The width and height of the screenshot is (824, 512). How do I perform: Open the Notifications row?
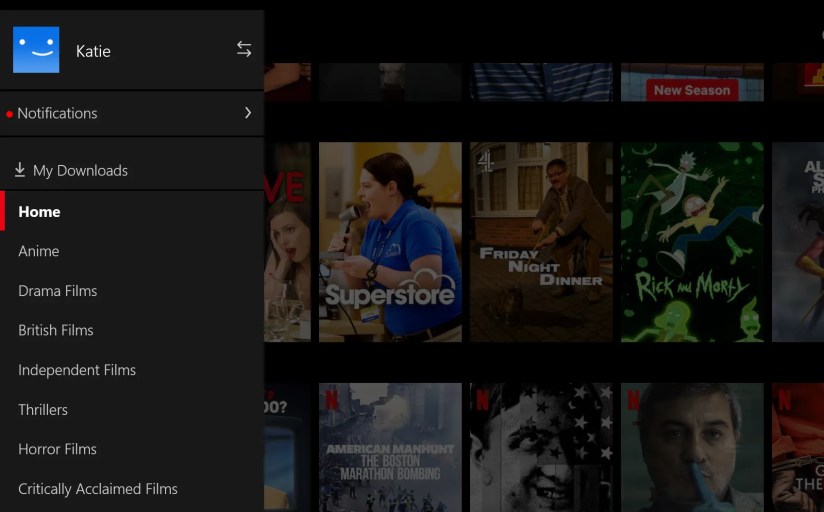pos(132,114)
